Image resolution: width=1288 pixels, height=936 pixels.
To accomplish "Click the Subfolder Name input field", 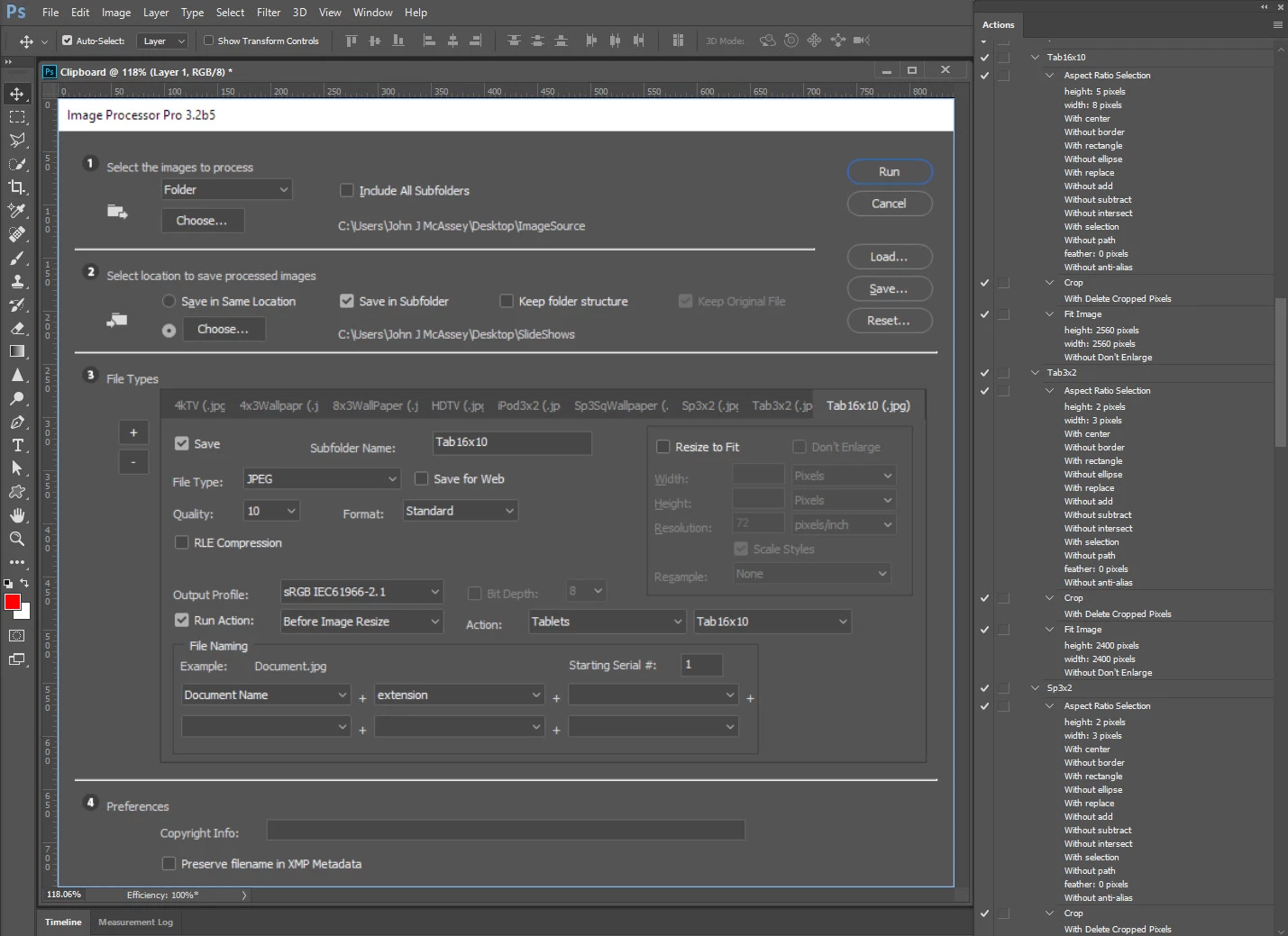I will pyautogui.click(x=512, y=442).
